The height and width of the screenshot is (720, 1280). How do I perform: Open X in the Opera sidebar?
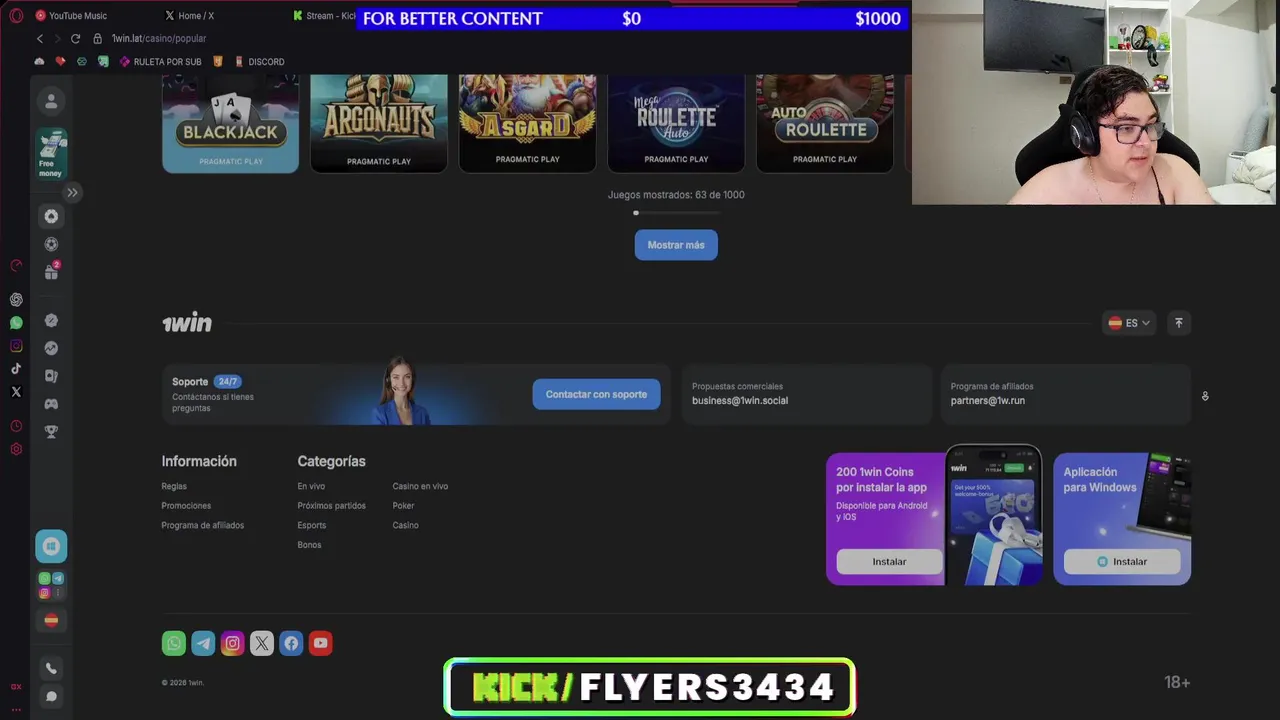tap(16, 392)
